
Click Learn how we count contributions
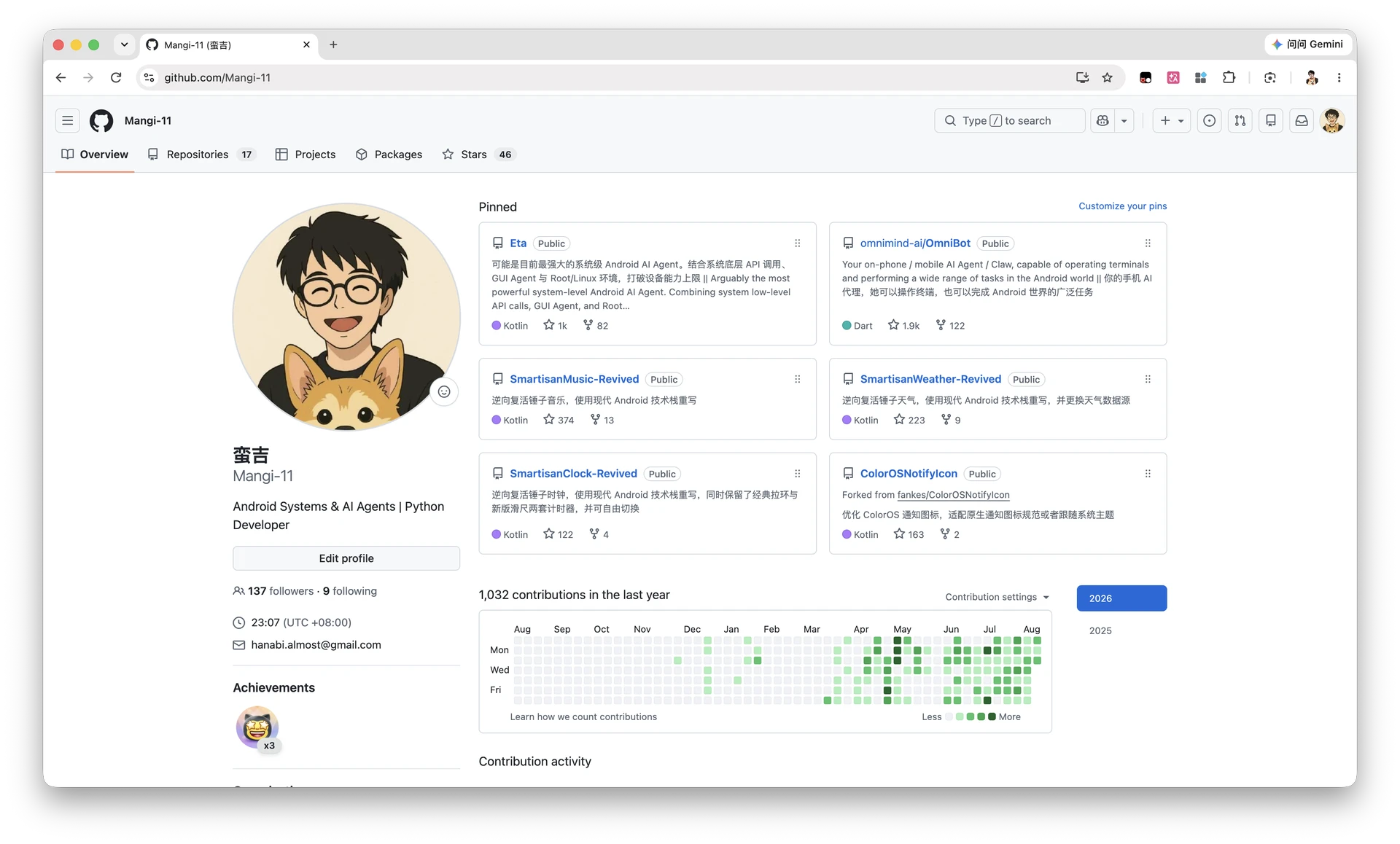point(583,717)
